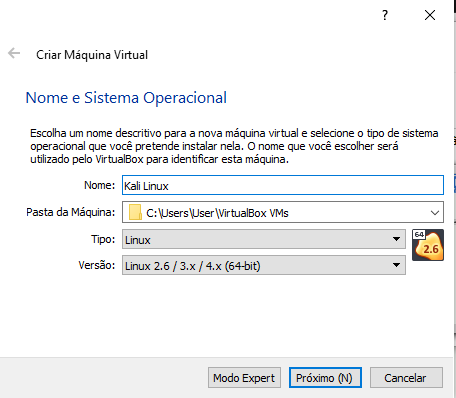This screenshot has width=456, height=398.
Task: Click the Nome: label
Action: [x=99, y=185]
